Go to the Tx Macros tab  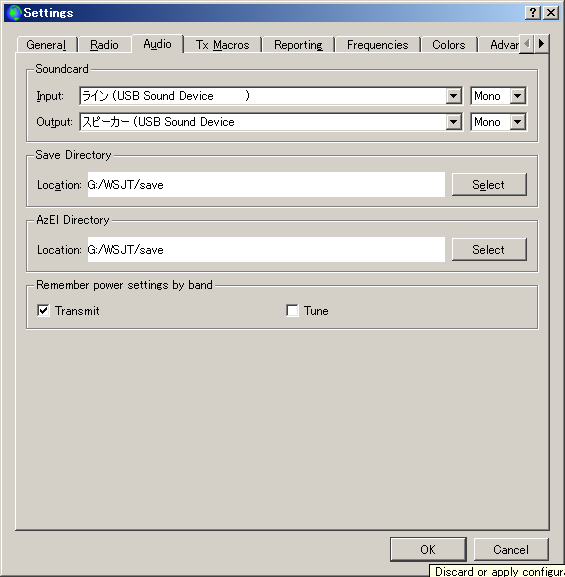click(223, 45)
